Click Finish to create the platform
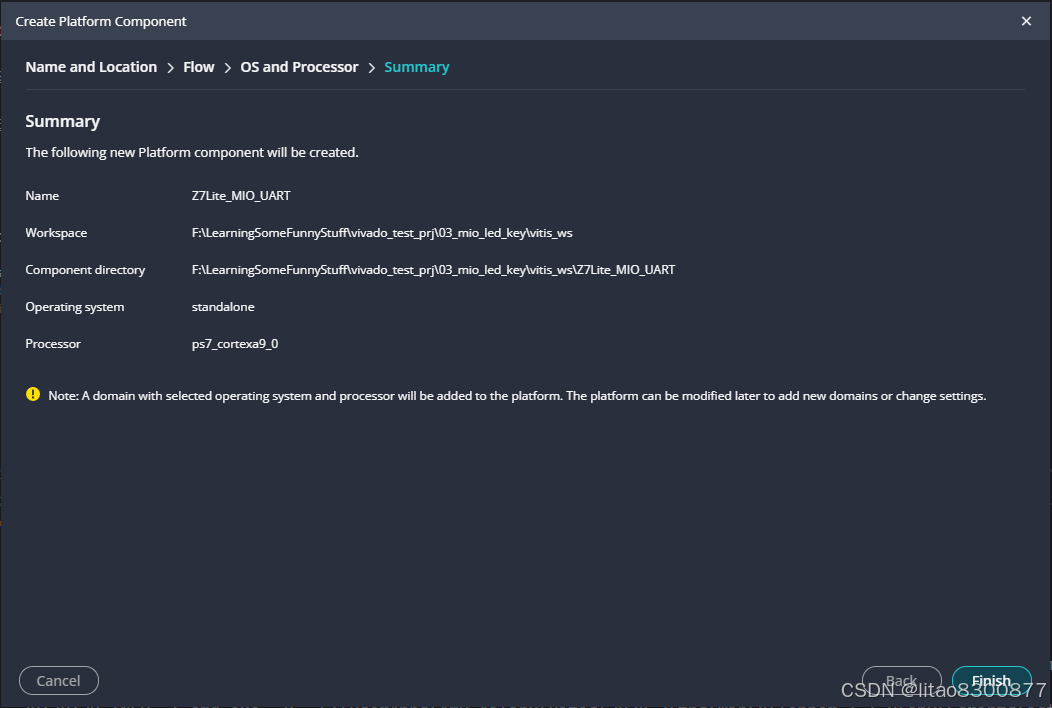 [x=992, y=680]
